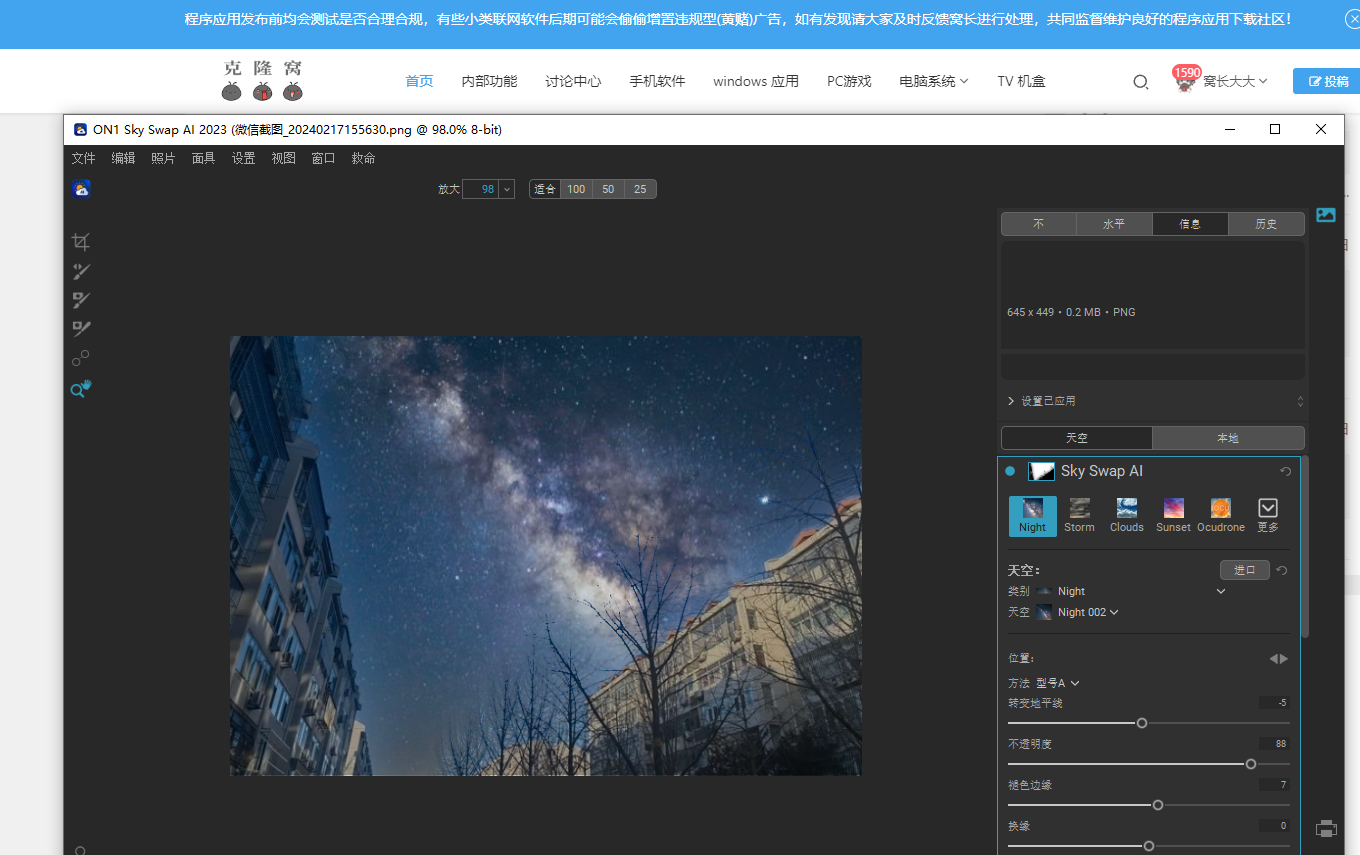The image size is (1360, 855).
Task: Switch to the 不 panel tab
Action: (1039, 224)
